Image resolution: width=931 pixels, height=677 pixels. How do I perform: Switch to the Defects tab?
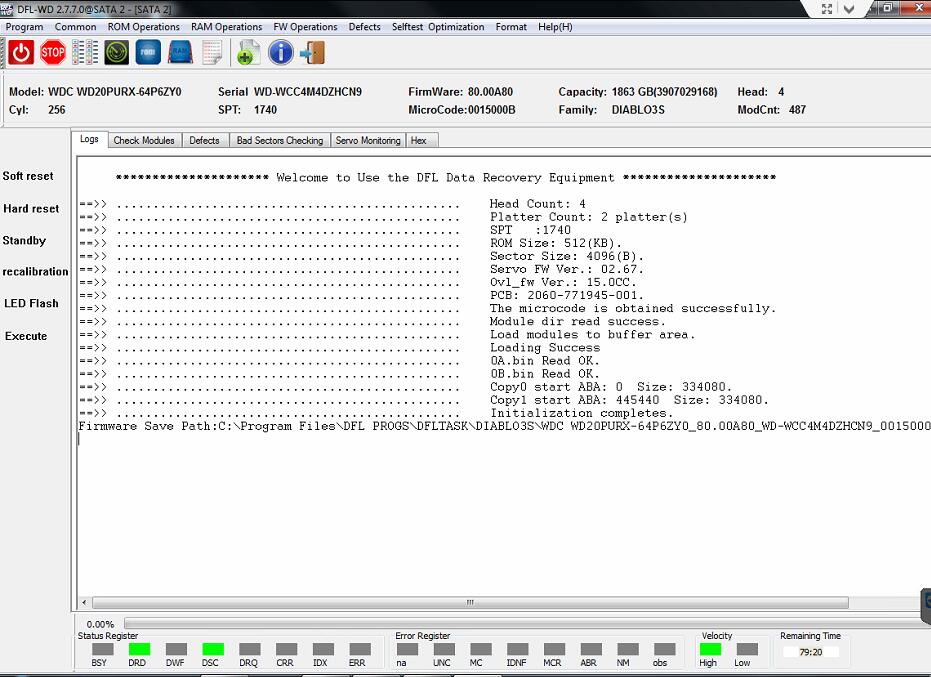[204, 140]
